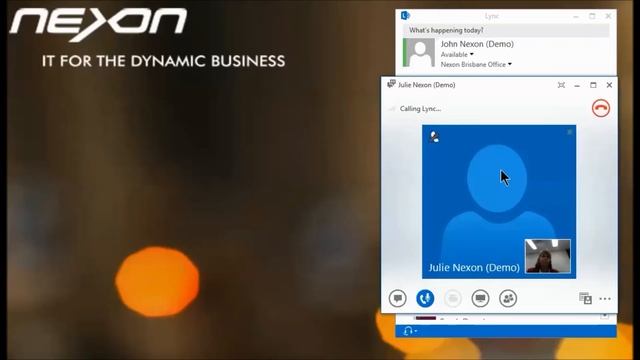Minimize the Julie Nexon conversation window

(577, 85)
